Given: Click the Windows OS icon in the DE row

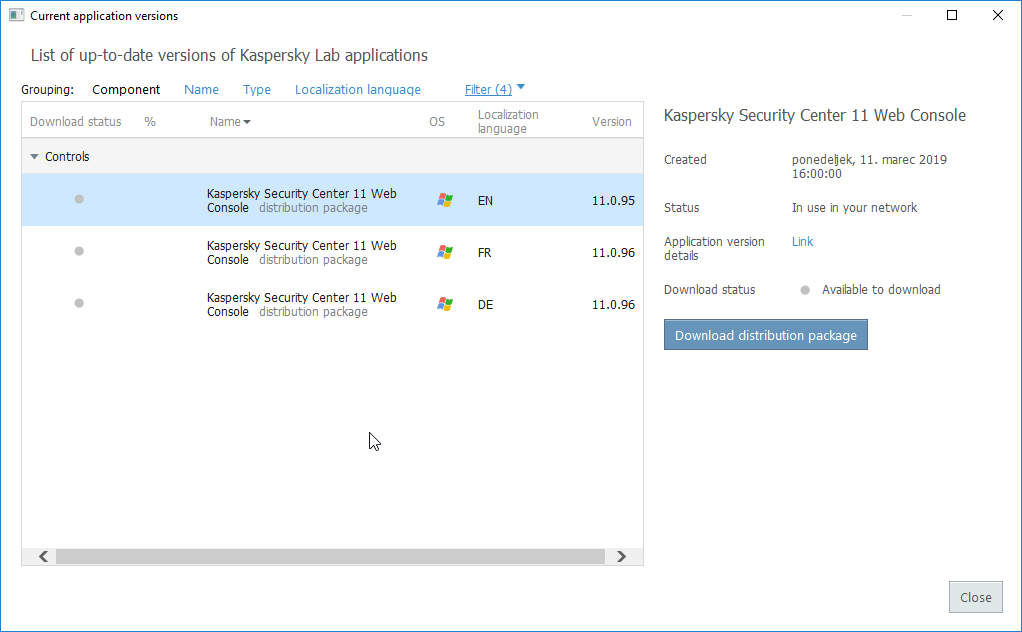Looking at the screenshot, I should click(x=445, y=304).
